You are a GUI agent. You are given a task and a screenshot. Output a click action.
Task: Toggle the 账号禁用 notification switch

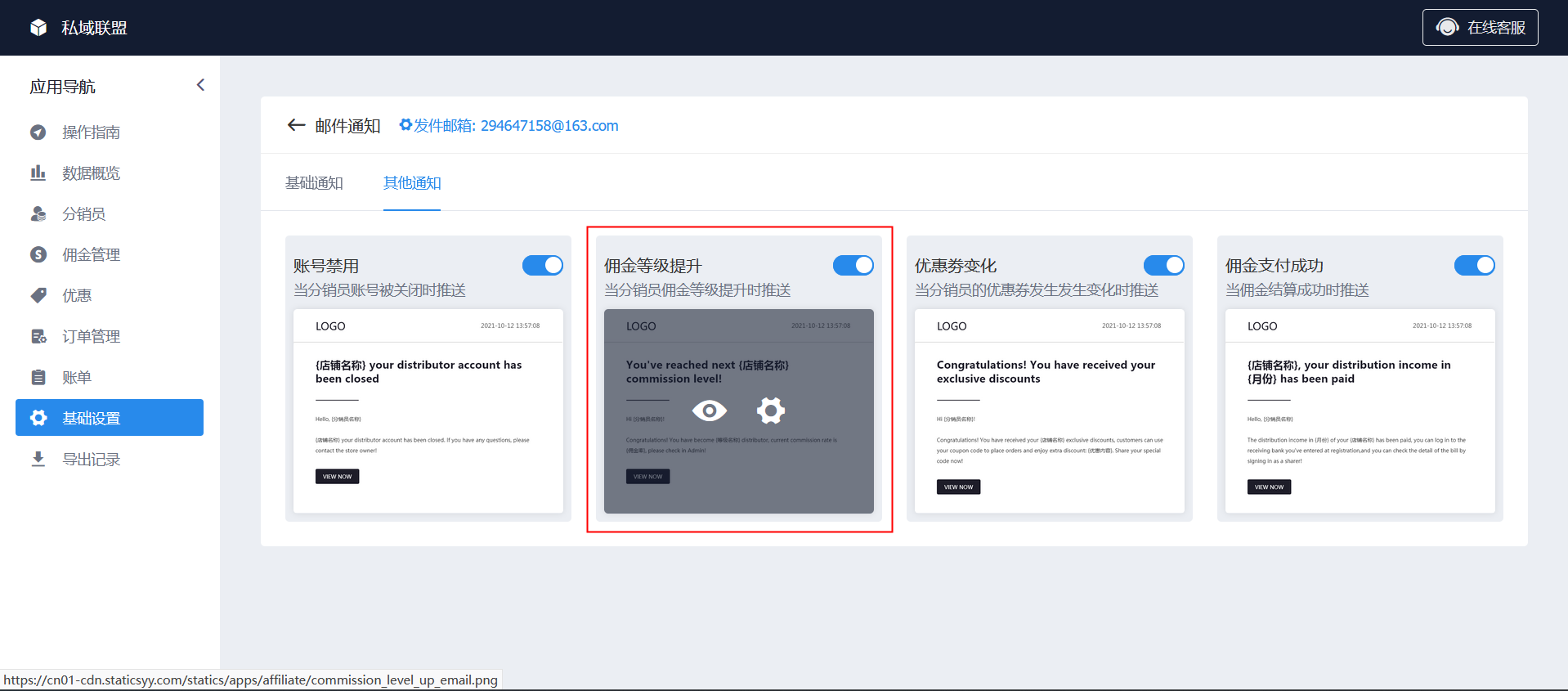click(x=543, y=265)
